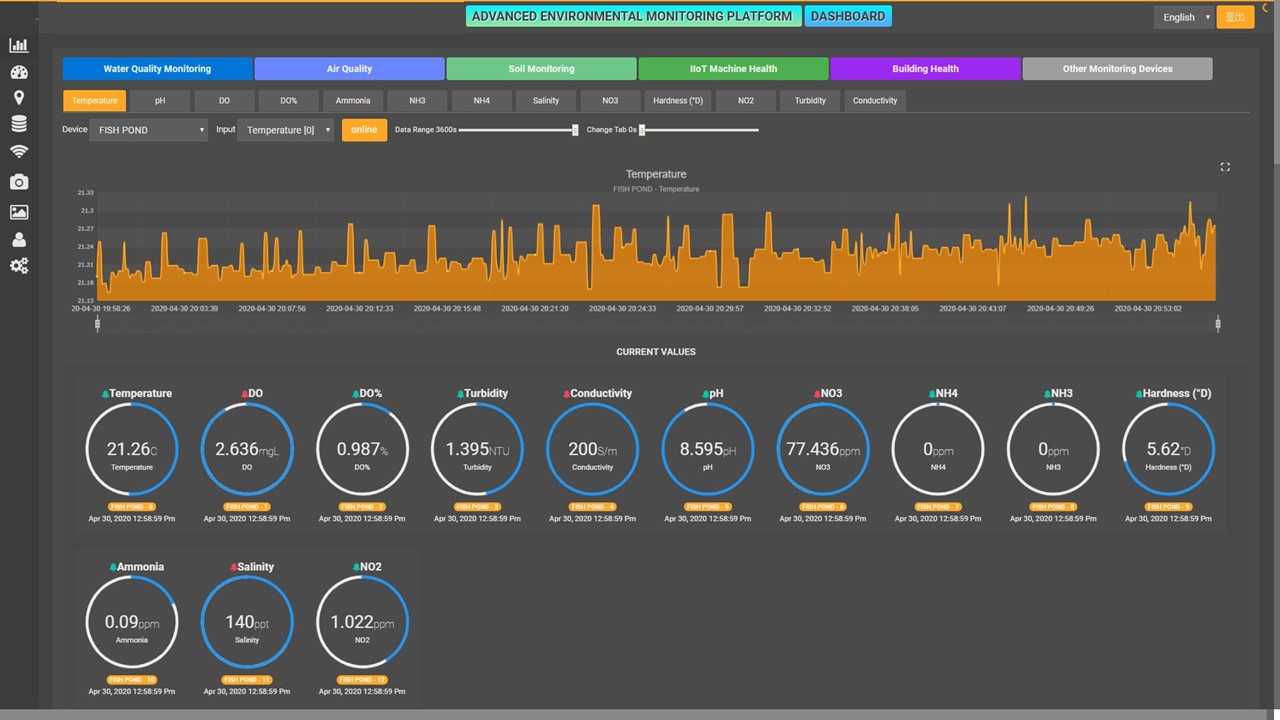Select the gauge dashboard icon in sidebar
1280x720 pixels.
(x=18, y=72)
